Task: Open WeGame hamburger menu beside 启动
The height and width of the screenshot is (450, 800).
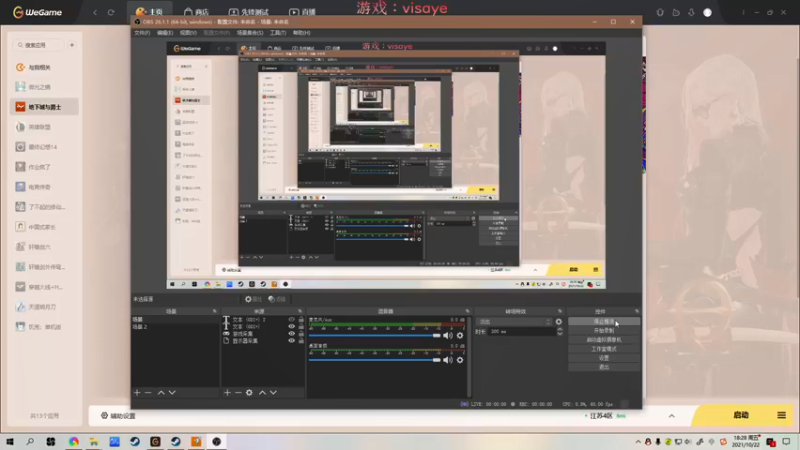Action: pos(781,415)
